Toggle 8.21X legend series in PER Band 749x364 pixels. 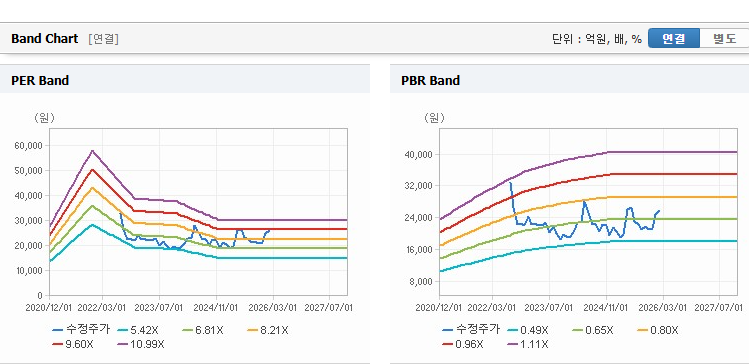[x=269, y=330]
